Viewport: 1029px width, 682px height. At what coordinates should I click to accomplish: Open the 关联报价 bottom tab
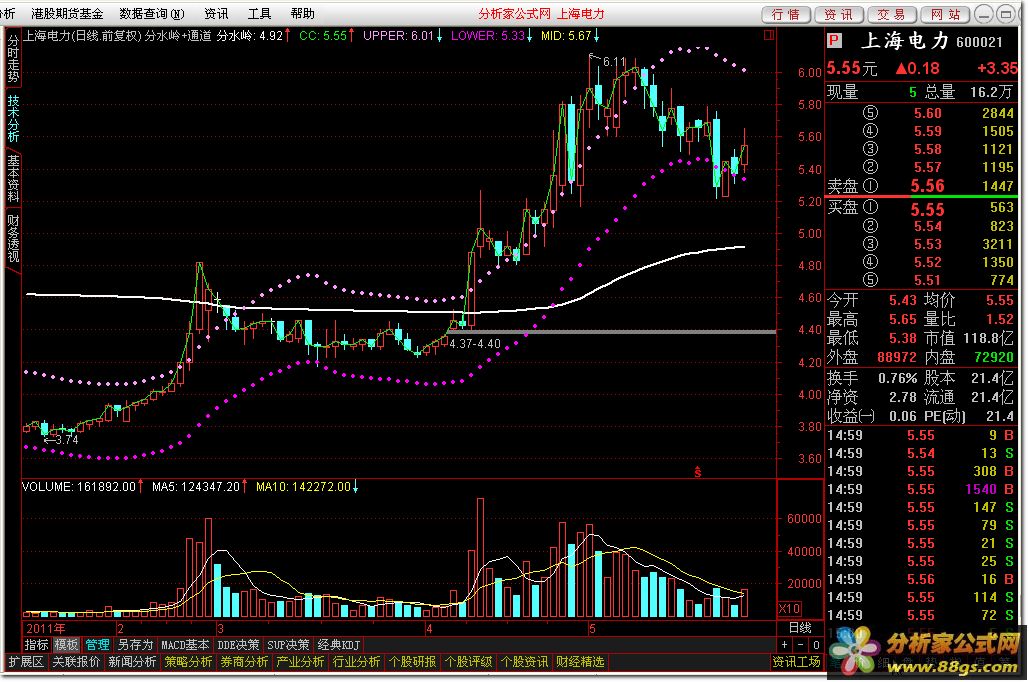[x=76, y=662]
